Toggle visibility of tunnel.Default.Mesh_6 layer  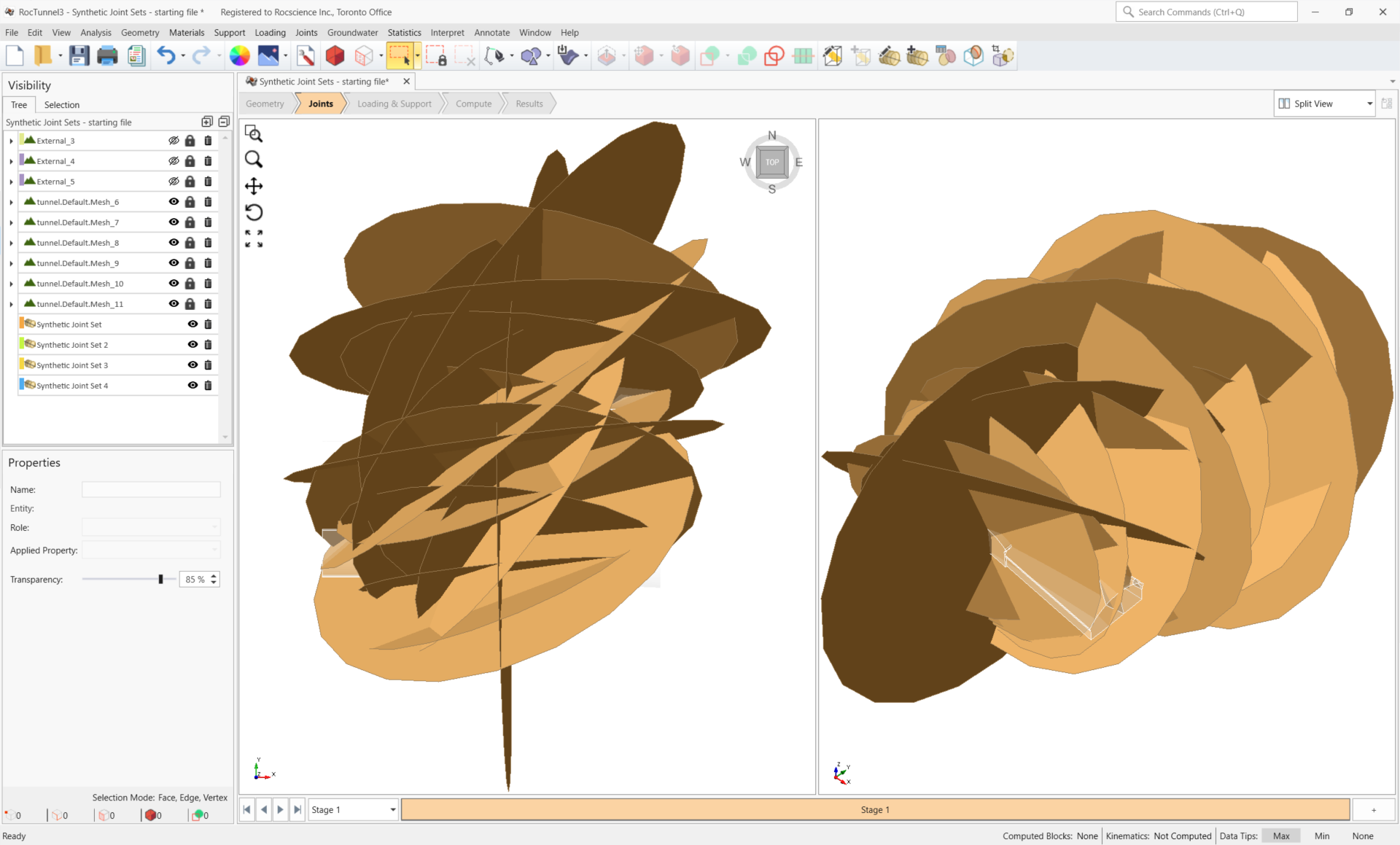pyautogui.click(x=174, y=201)
